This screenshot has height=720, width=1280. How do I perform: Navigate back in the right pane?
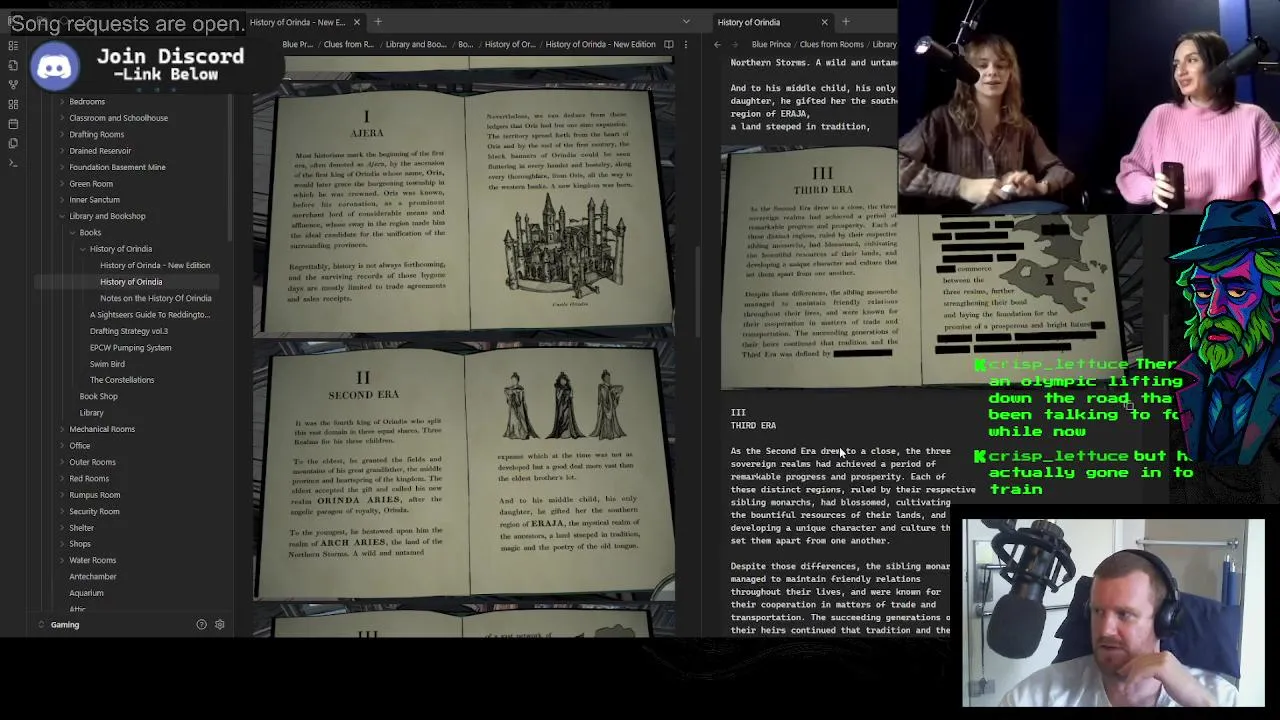(717, 44)
